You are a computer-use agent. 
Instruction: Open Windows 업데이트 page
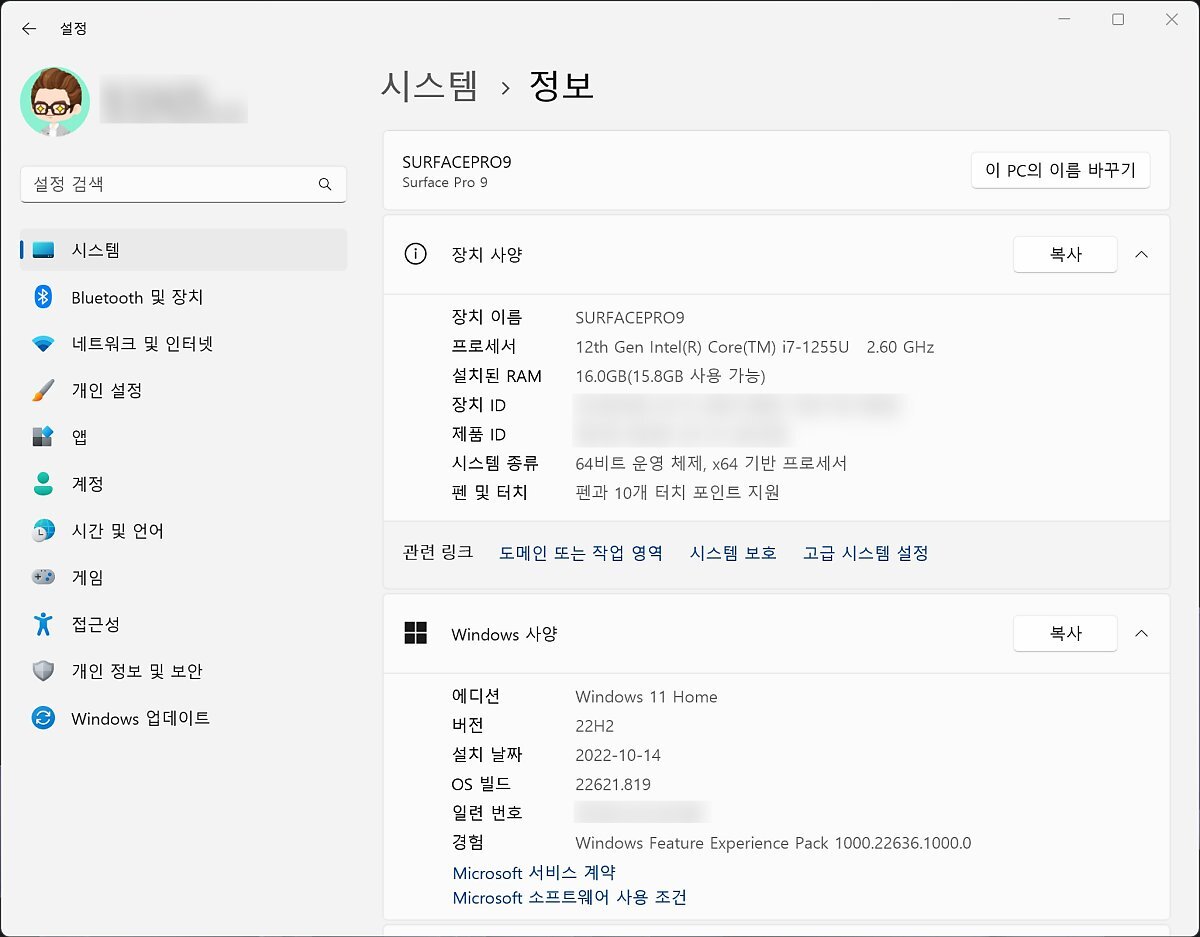click(x=184, y=718)
